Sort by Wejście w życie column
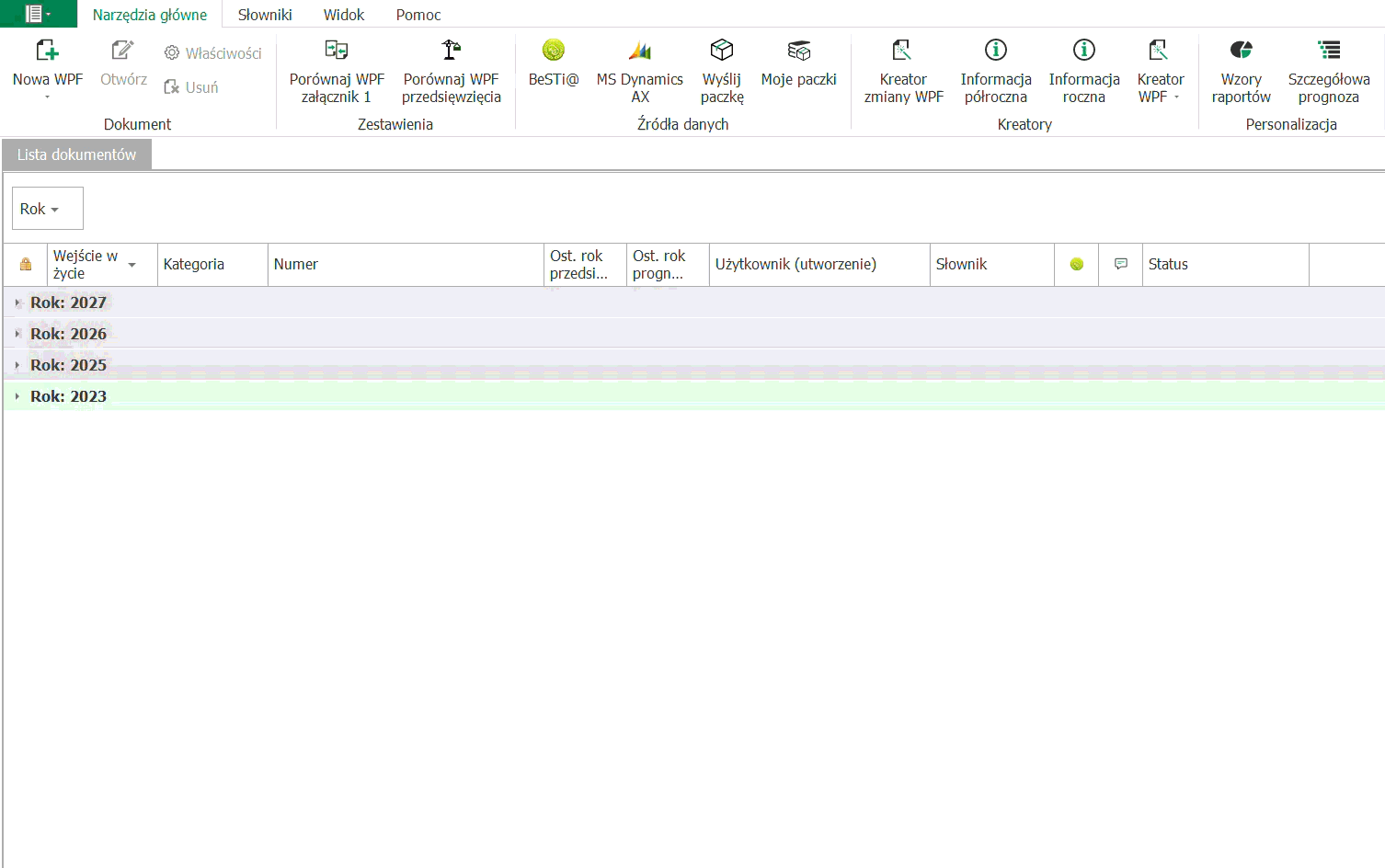The height and width of the screenshot is (868, 1385). click(x=102, y=265)
